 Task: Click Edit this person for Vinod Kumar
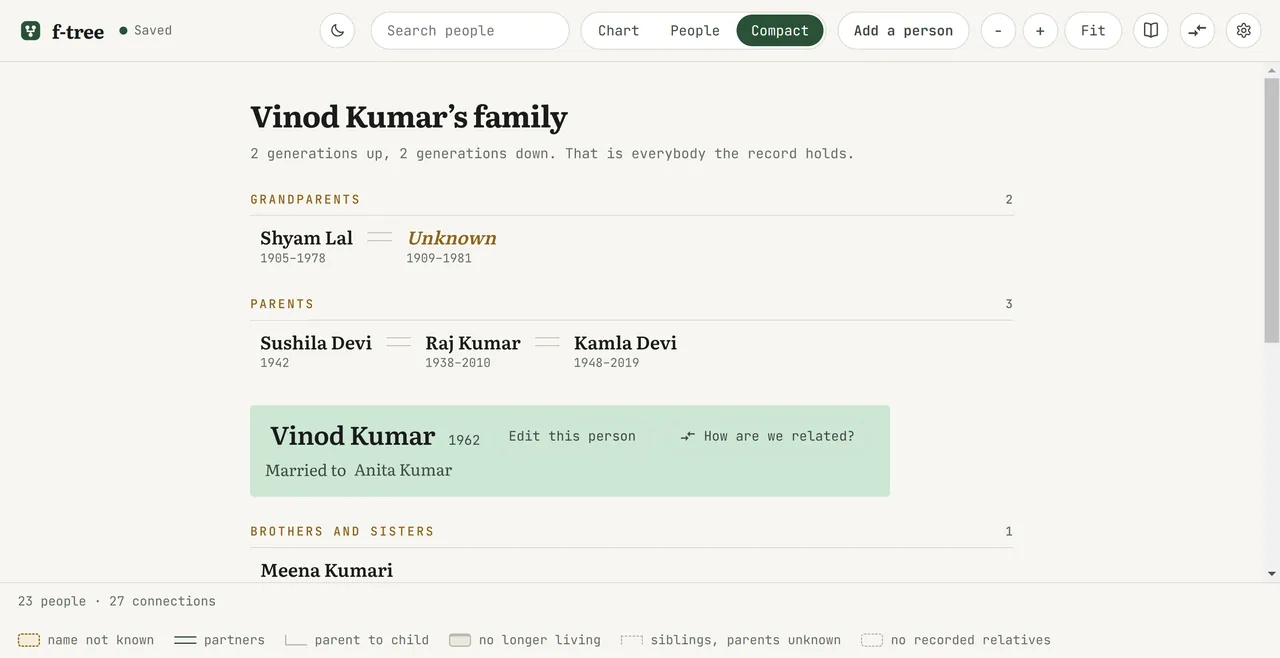(x=572, y=436)
